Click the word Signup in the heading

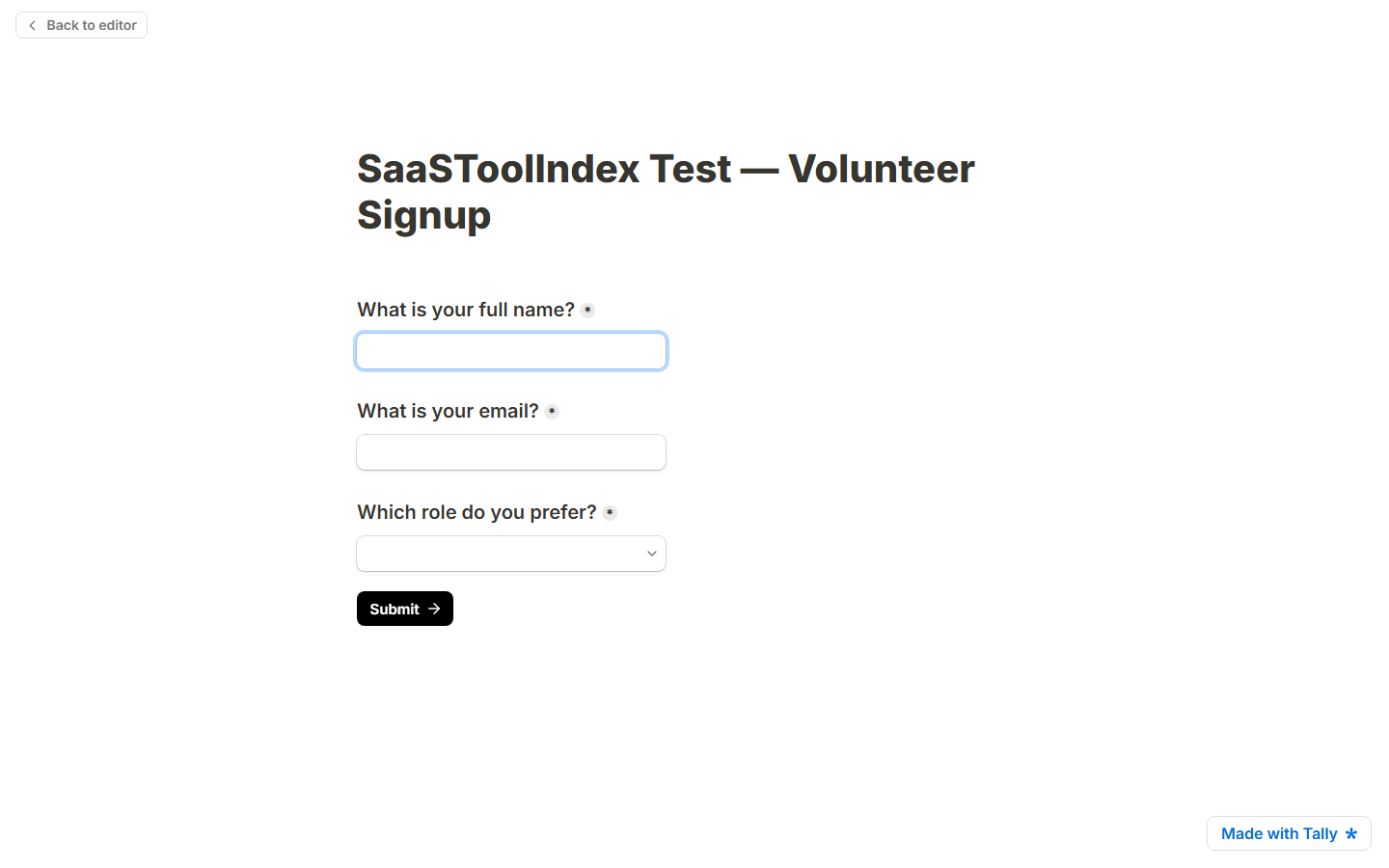click(424, 215)
